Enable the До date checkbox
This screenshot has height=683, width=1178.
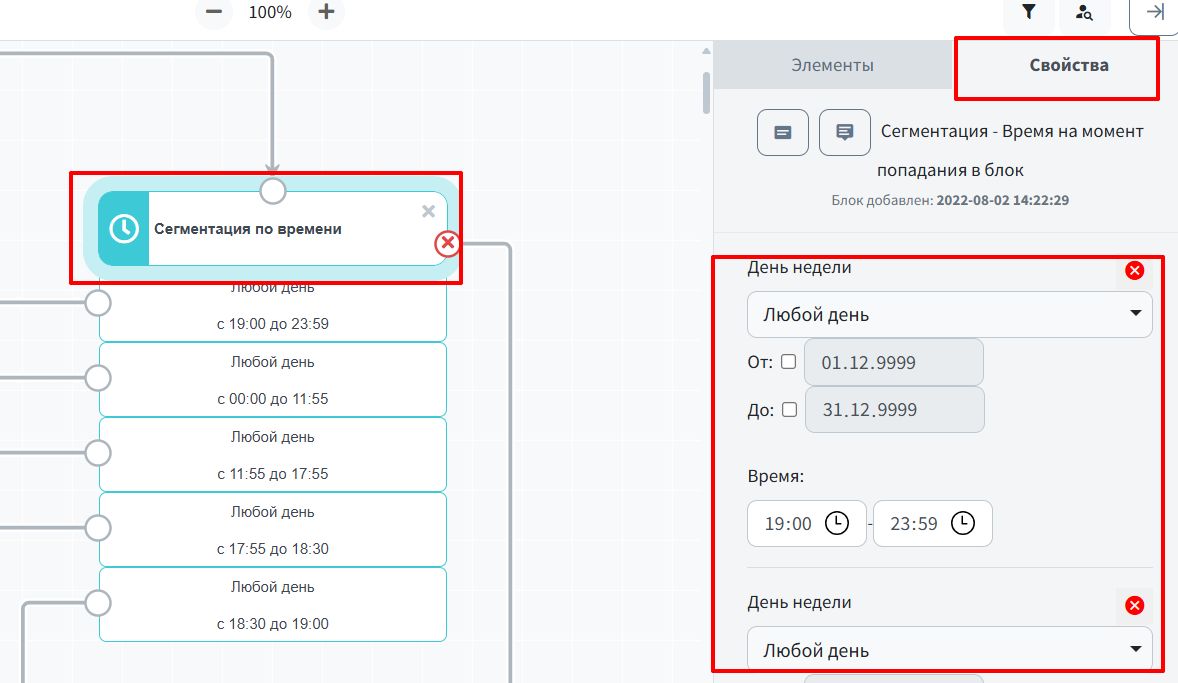pos(789,409)
